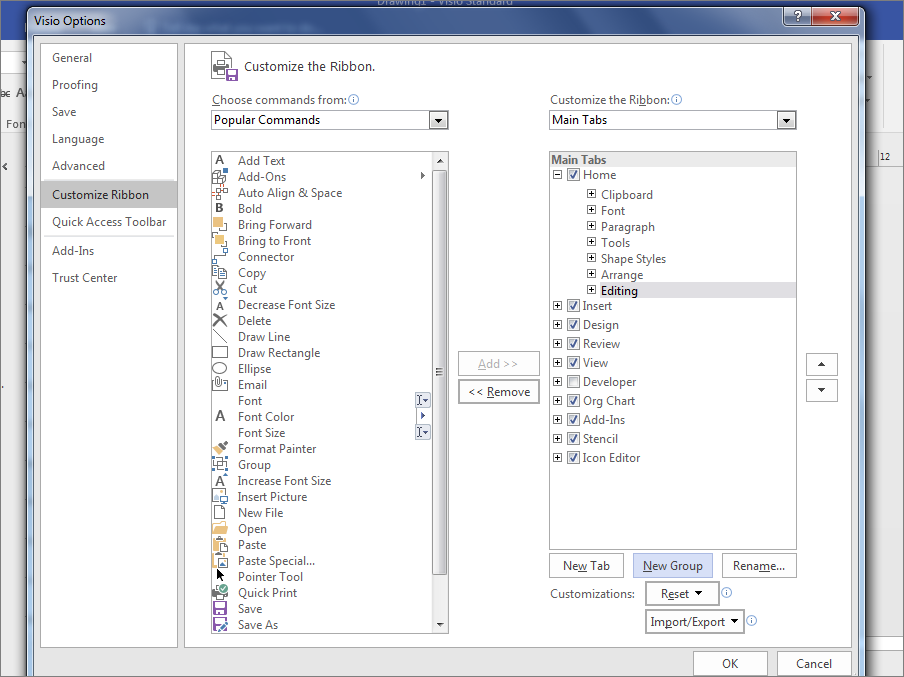904x677 pixels.
Task: Click the Save floppy disk icon
Action: tap(220, 609)
